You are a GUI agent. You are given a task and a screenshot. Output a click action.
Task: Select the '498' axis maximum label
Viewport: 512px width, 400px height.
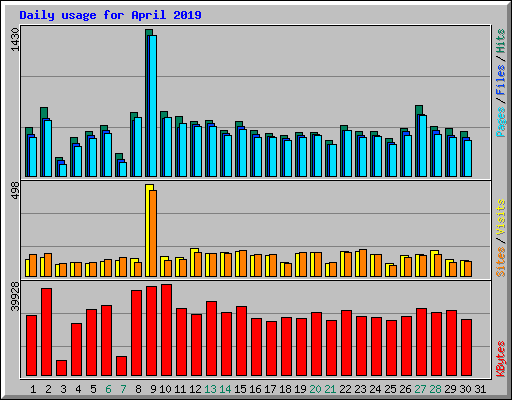[15, 191]
